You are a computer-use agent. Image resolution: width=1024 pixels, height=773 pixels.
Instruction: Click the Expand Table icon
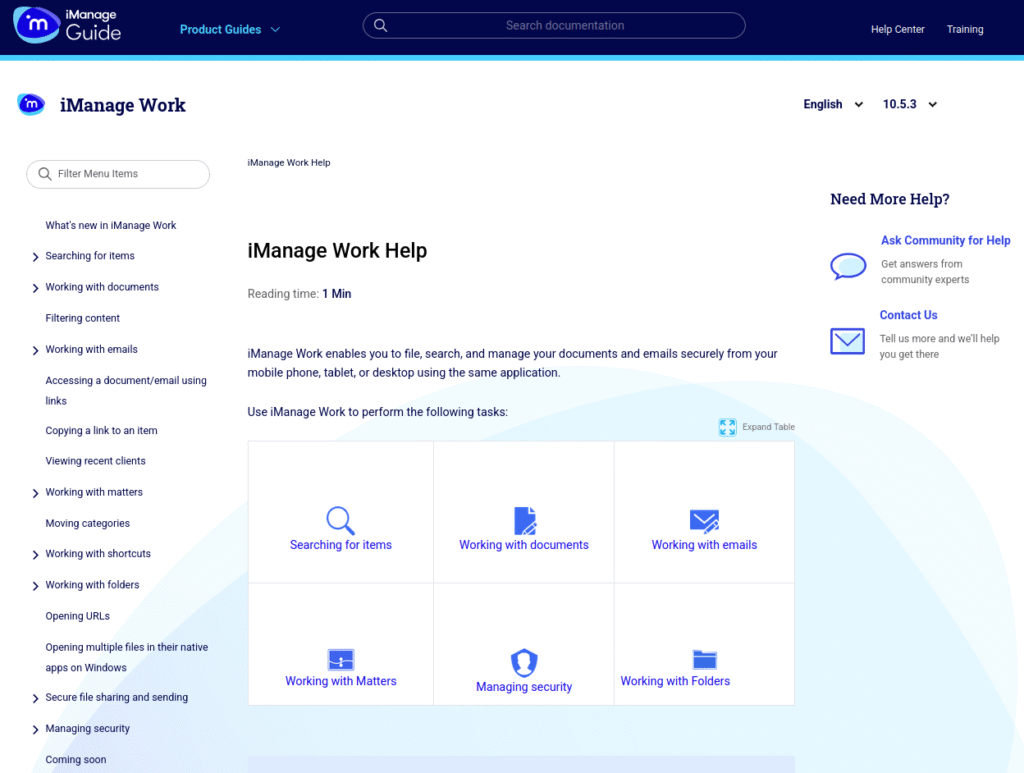(x=727, y=427)
